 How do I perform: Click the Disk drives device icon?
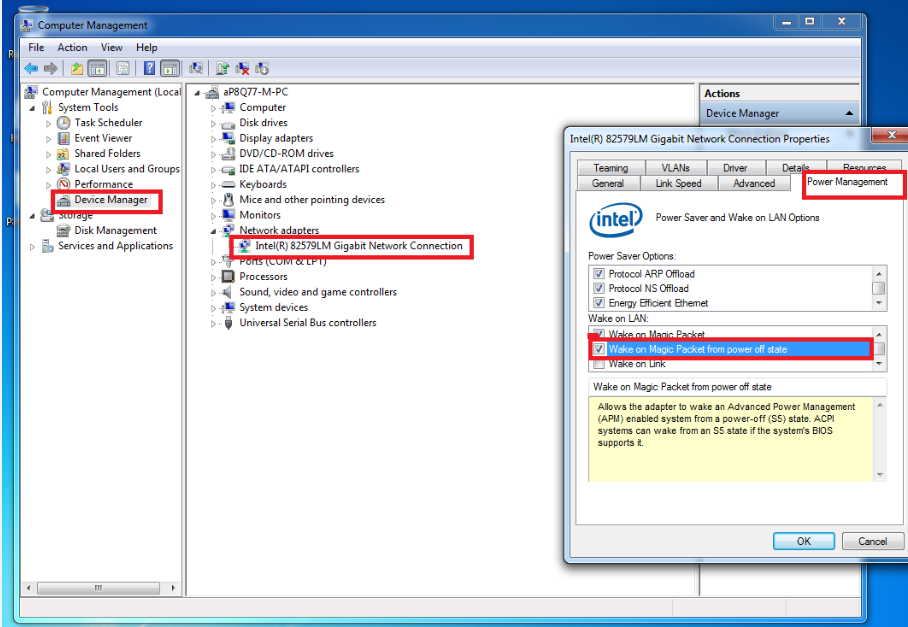click(229, 123)
